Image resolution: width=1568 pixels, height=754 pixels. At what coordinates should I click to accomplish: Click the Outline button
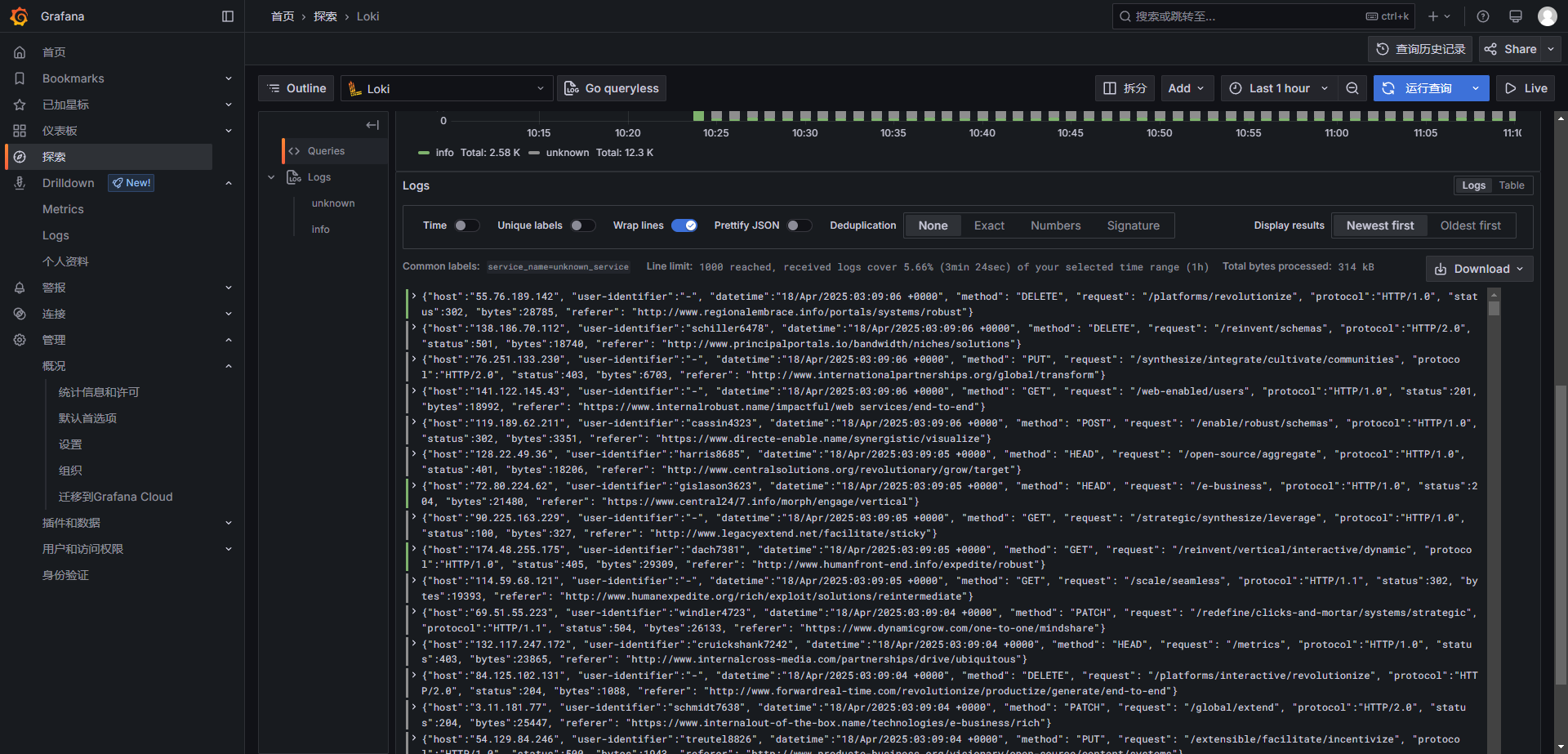(296, 88)
